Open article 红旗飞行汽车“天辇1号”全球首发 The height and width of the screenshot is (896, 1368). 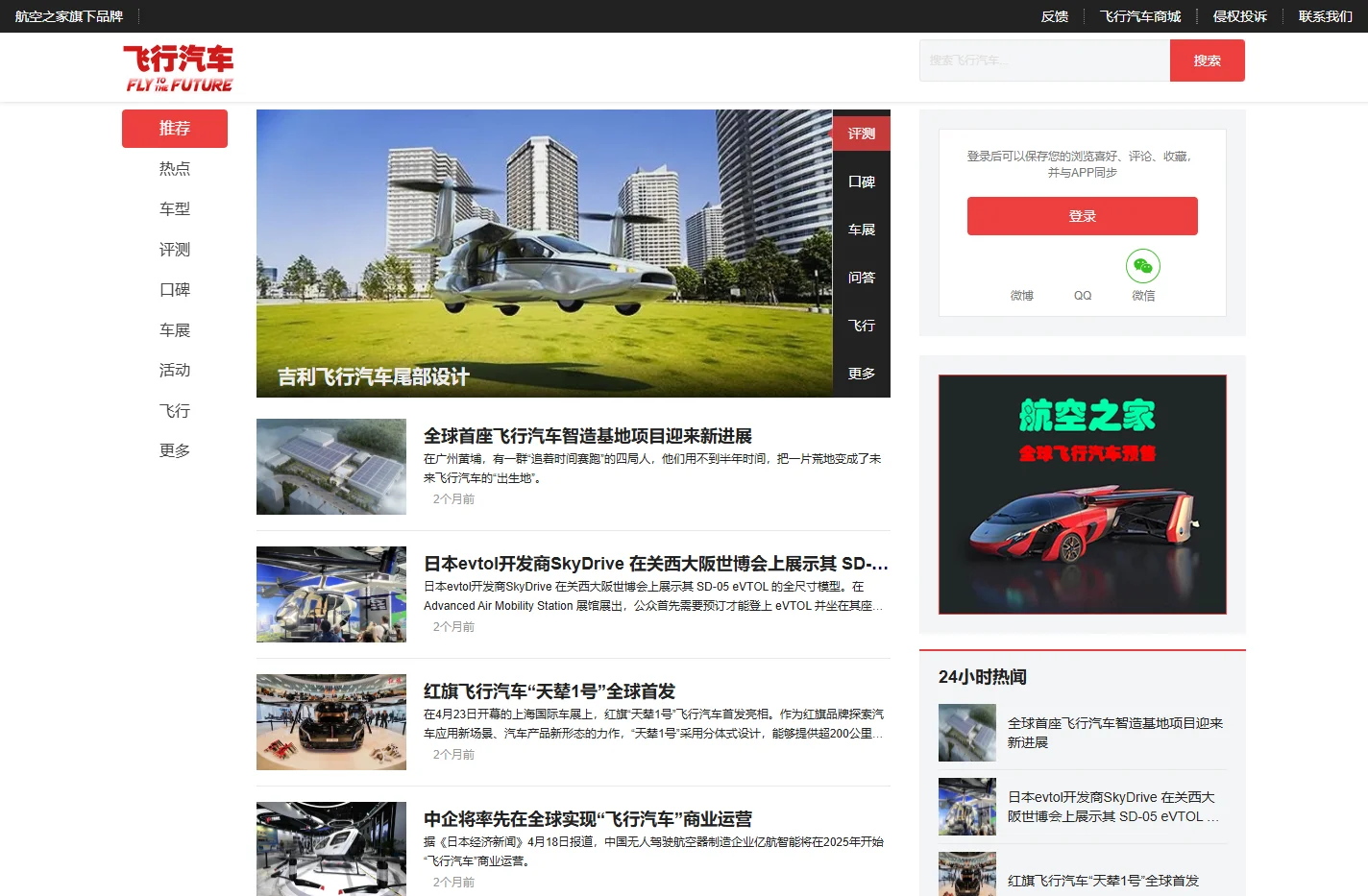point(550,691)
